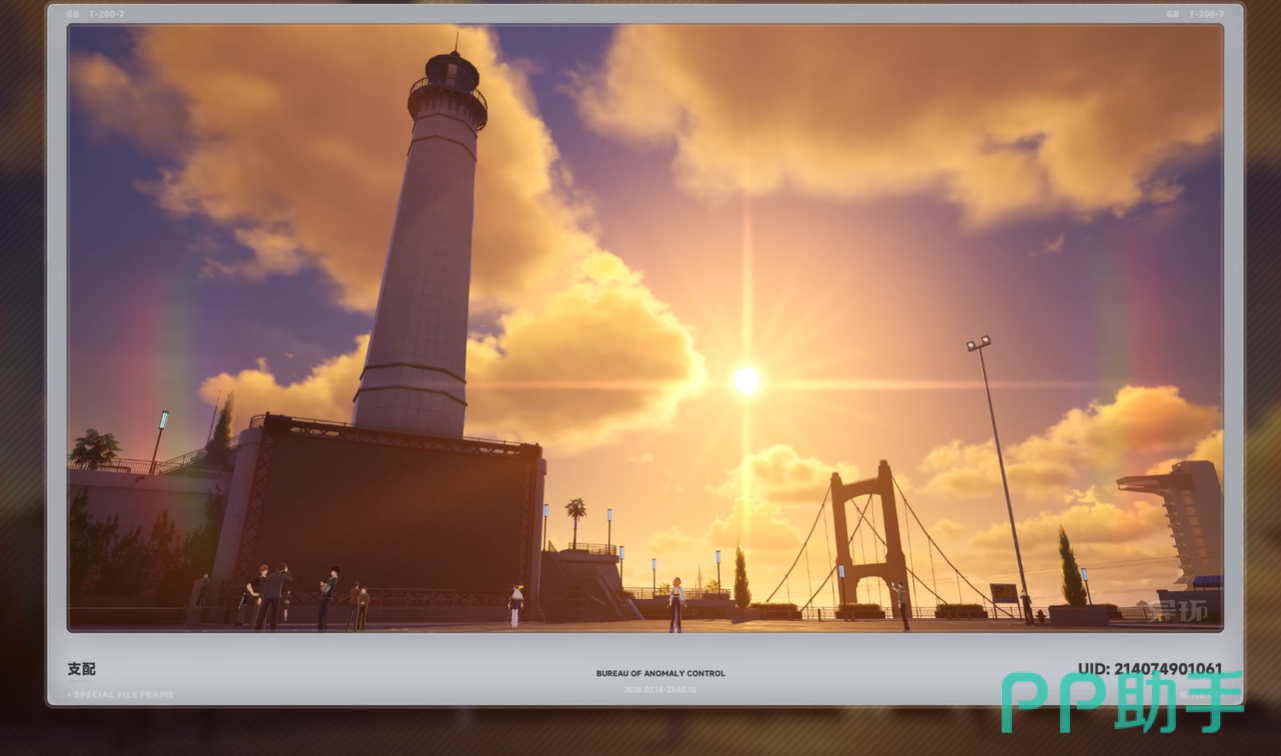Click the SPECIAL FILE FRAME label
The width and height of the screenshot is (1281, 756).
pyautogui.click(x=120, y=695)
